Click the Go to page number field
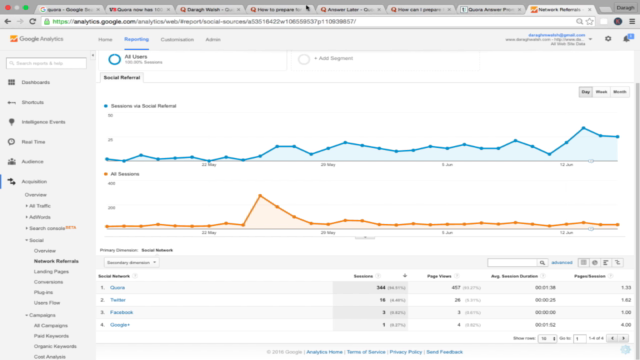 [580, 338]
